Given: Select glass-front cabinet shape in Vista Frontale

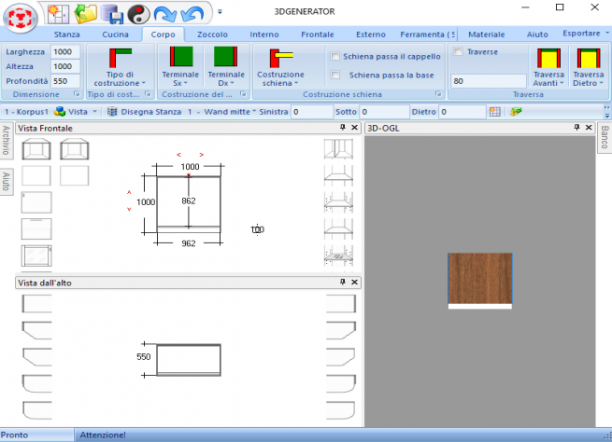Looking at the screenshot, I should coord(36,255).
